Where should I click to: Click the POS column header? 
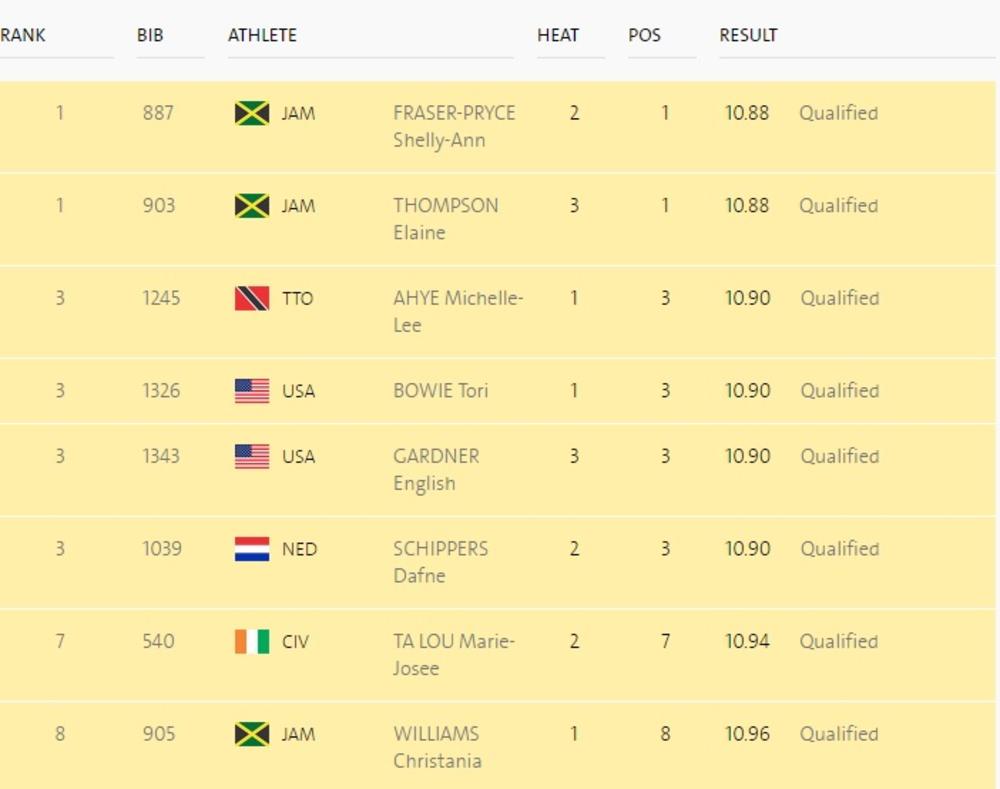[644, 35]
